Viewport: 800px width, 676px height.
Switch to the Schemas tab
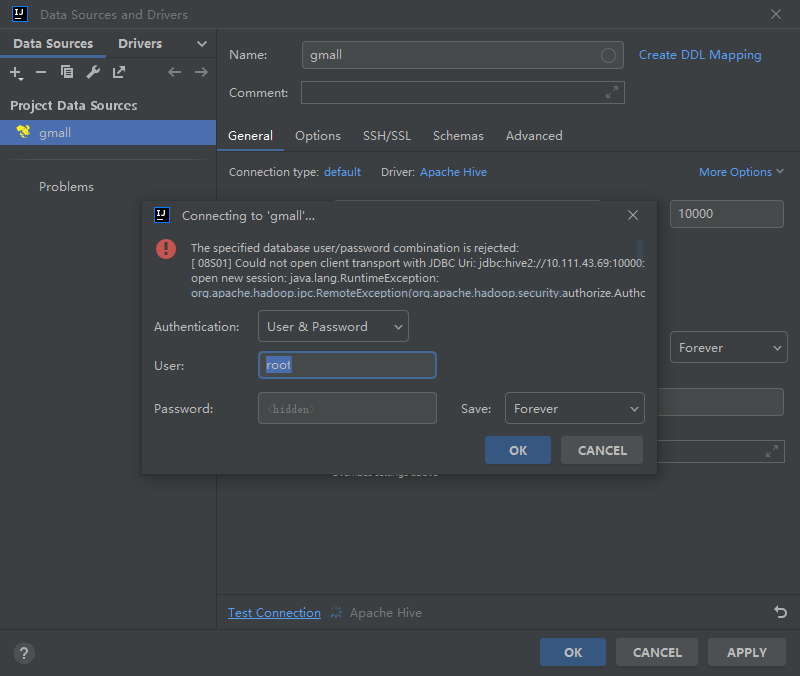(x=458, y=136)
